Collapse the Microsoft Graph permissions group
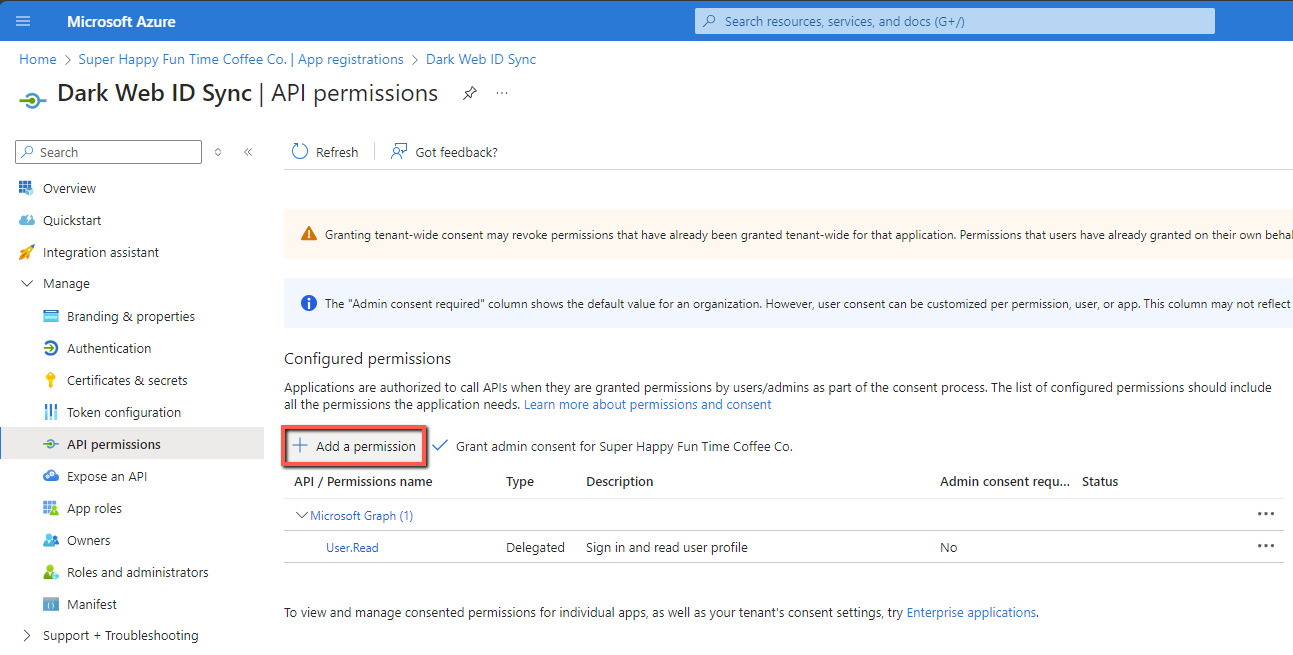The width and height of the screenshot is (1293, 655). (302, 514)
